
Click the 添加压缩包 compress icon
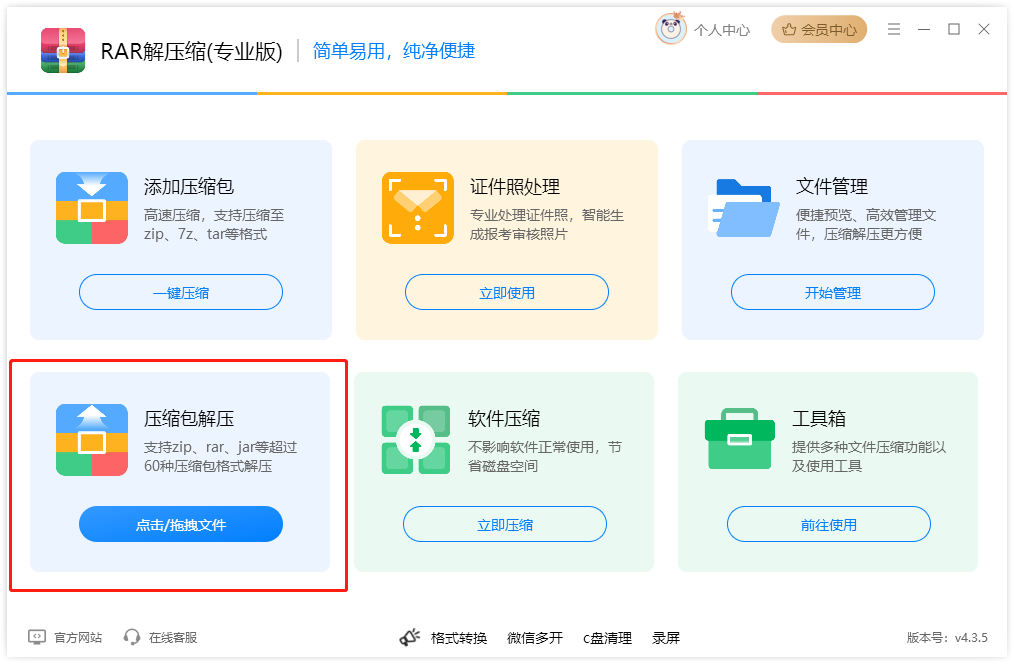click(x=92, y=208)
